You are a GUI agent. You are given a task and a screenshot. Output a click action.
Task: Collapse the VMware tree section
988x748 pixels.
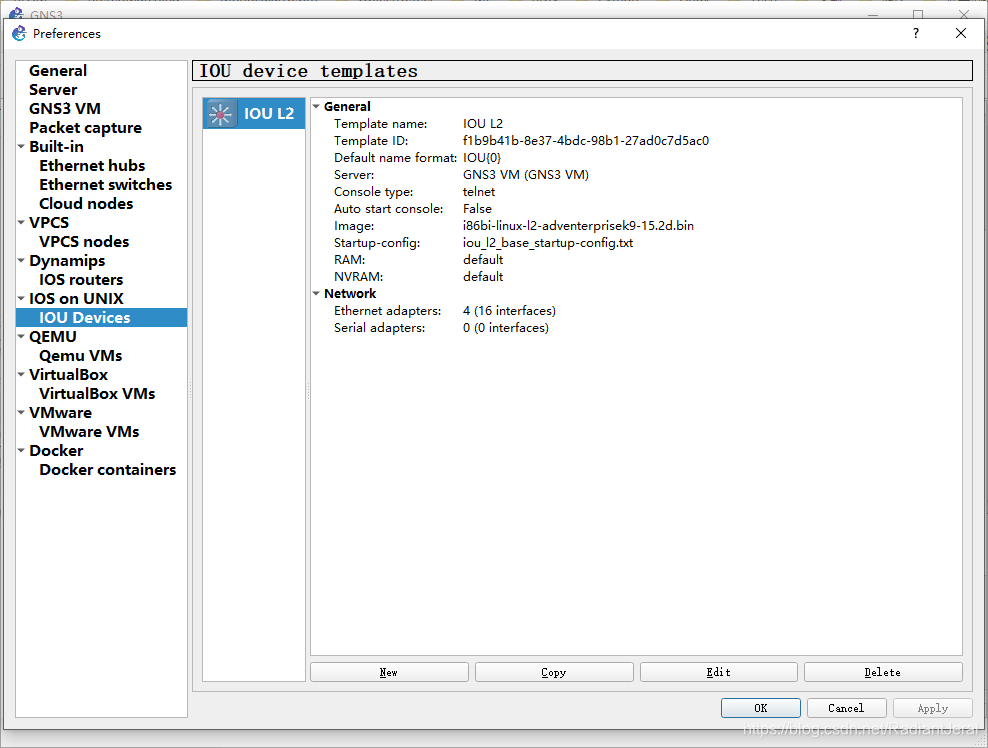click(21, 412)
